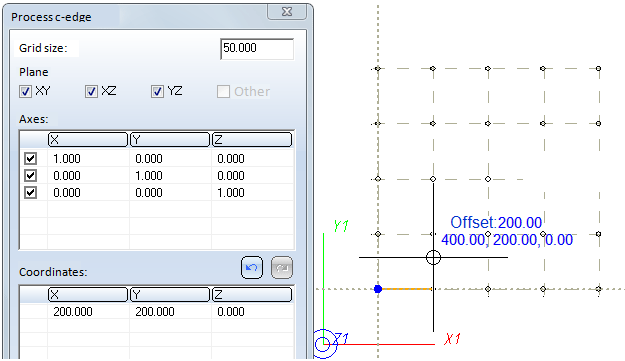This screenshot has height=361, width=625.
Task: Click the Axes table Z column header
Action: click(252, 139)
